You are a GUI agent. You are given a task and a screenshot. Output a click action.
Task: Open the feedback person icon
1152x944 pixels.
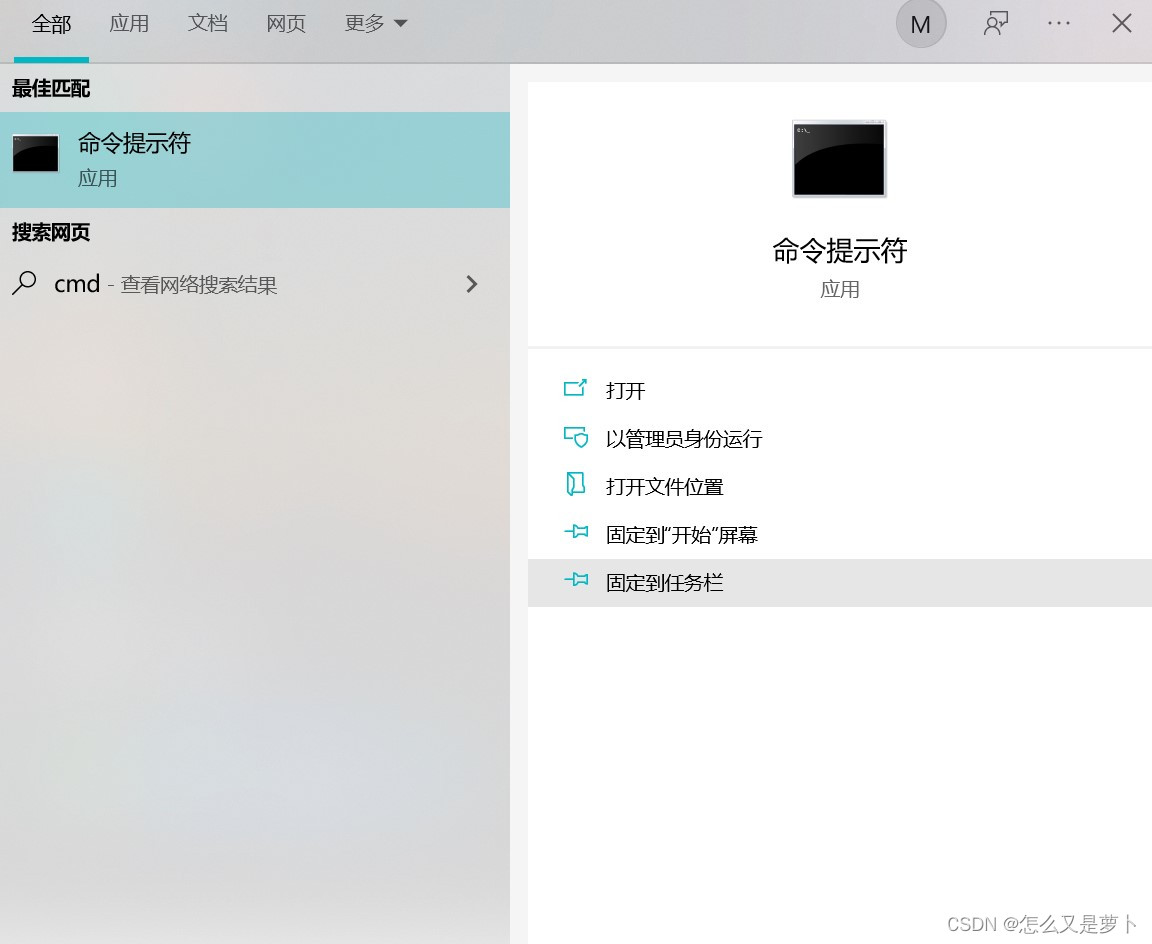tap(996, 24)
